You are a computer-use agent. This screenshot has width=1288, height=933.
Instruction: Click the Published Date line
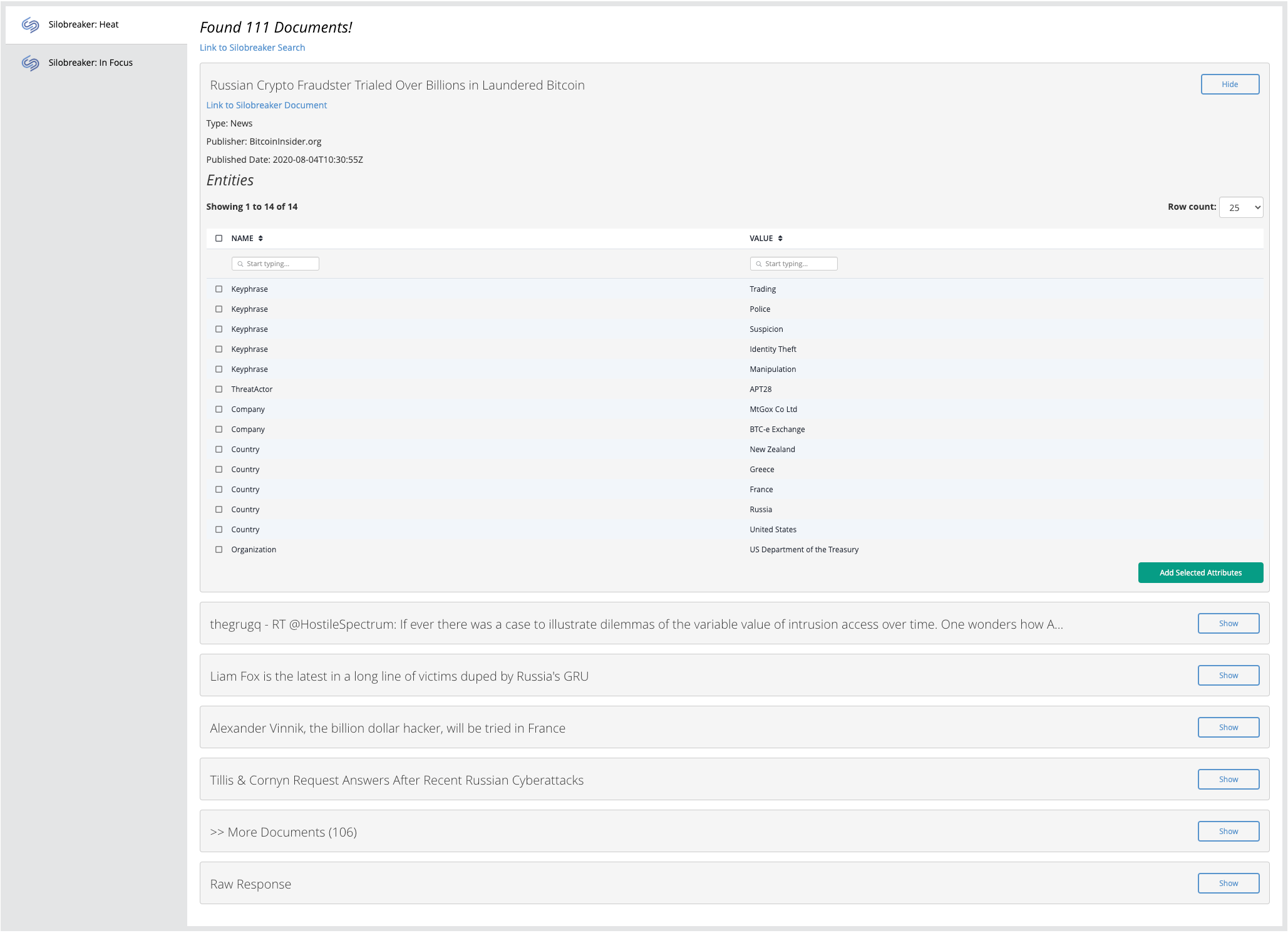(x=284, y=160)
